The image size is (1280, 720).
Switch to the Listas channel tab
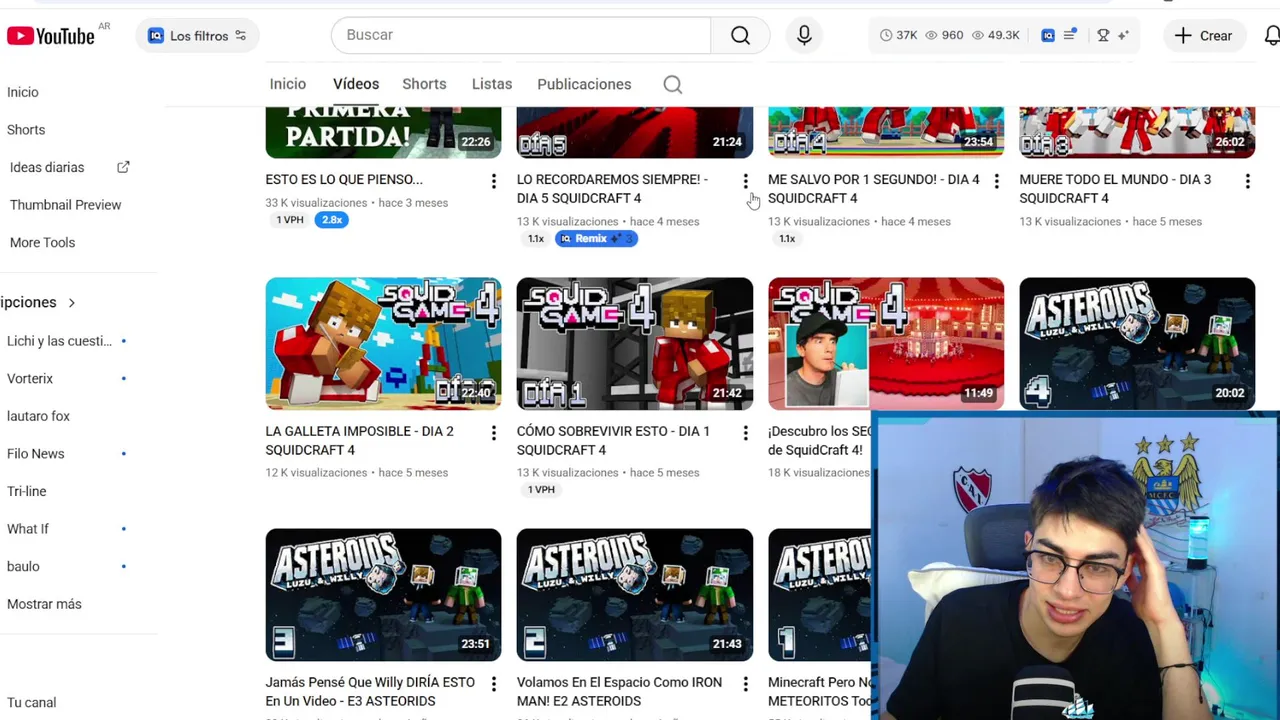click(x=492, y=84)
